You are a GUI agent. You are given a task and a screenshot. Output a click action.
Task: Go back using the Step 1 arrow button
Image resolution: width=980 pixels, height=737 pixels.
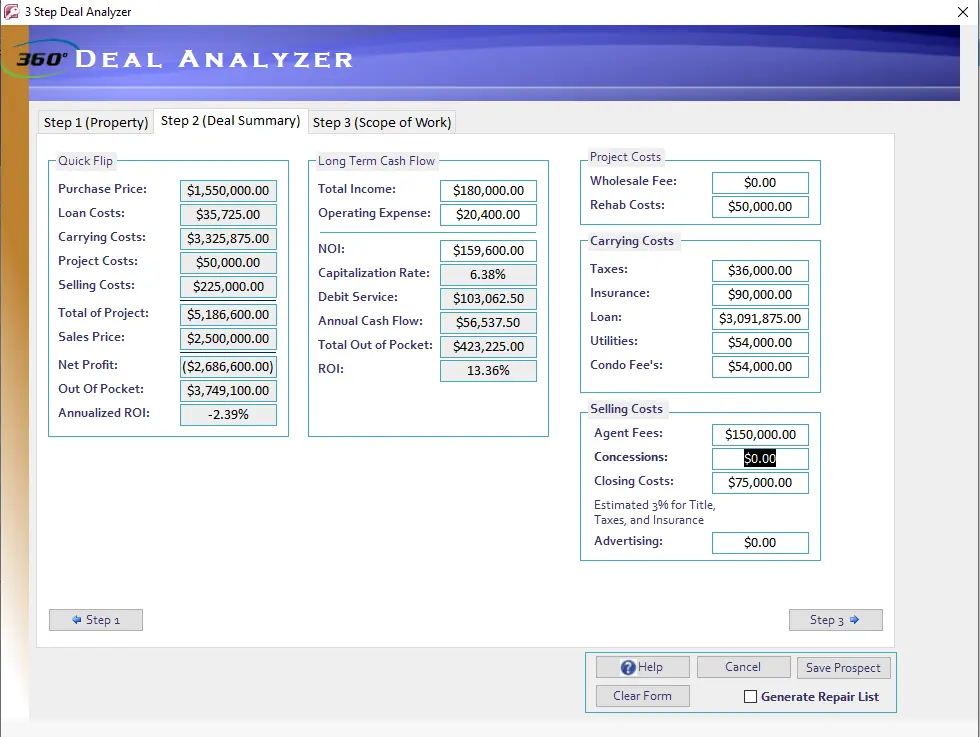click(x=96, y=620)
